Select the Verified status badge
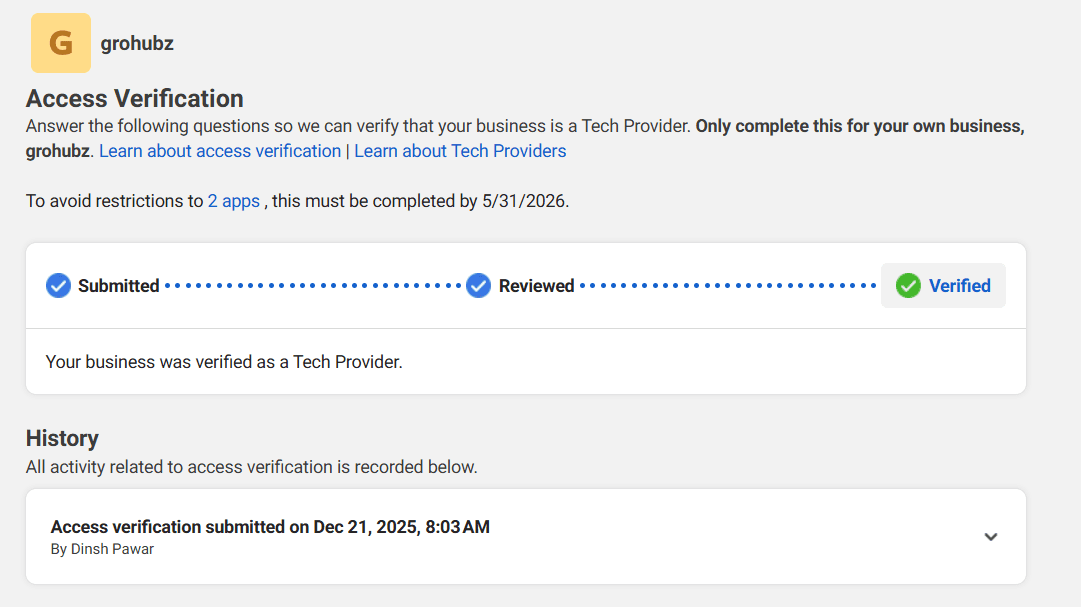 pos(942,285)
